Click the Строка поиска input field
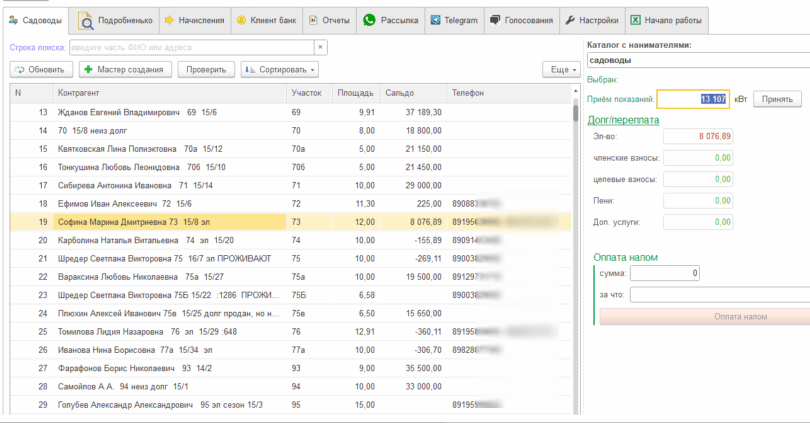Viewport: 810px width, 423px height. pos(190,47)
